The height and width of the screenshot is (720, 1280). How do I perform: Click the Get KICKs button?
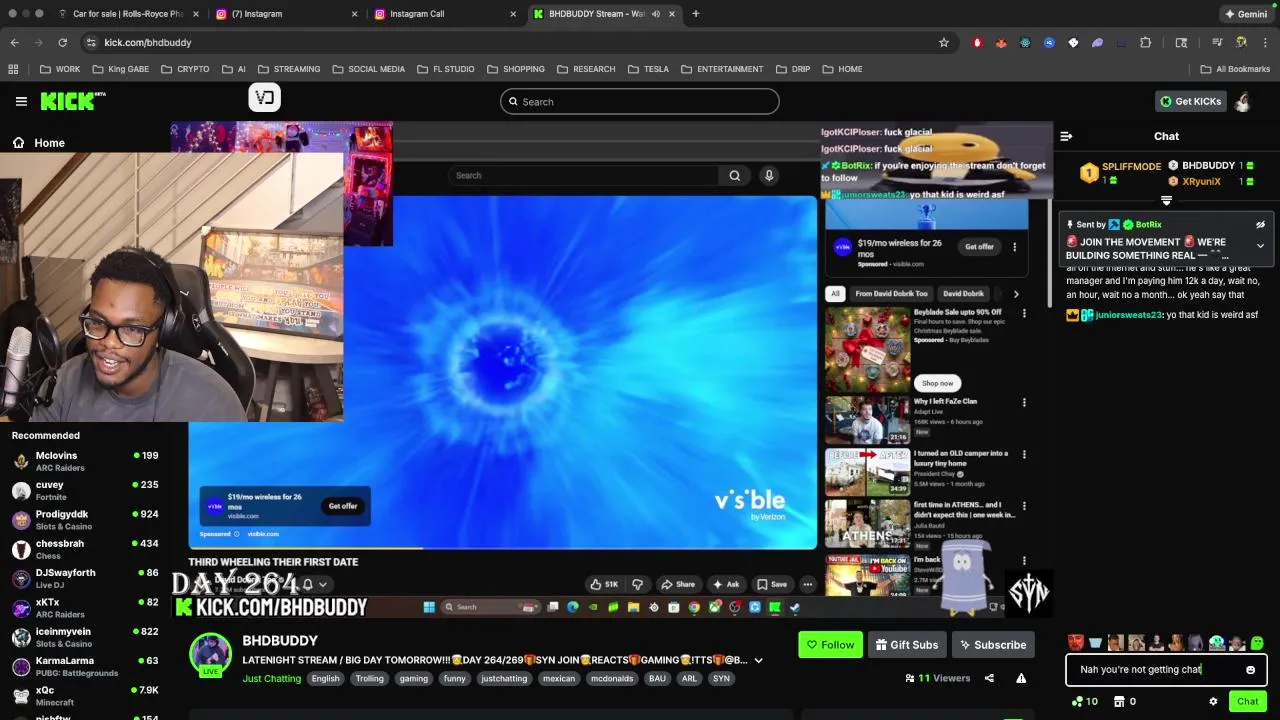point(1190,101)
